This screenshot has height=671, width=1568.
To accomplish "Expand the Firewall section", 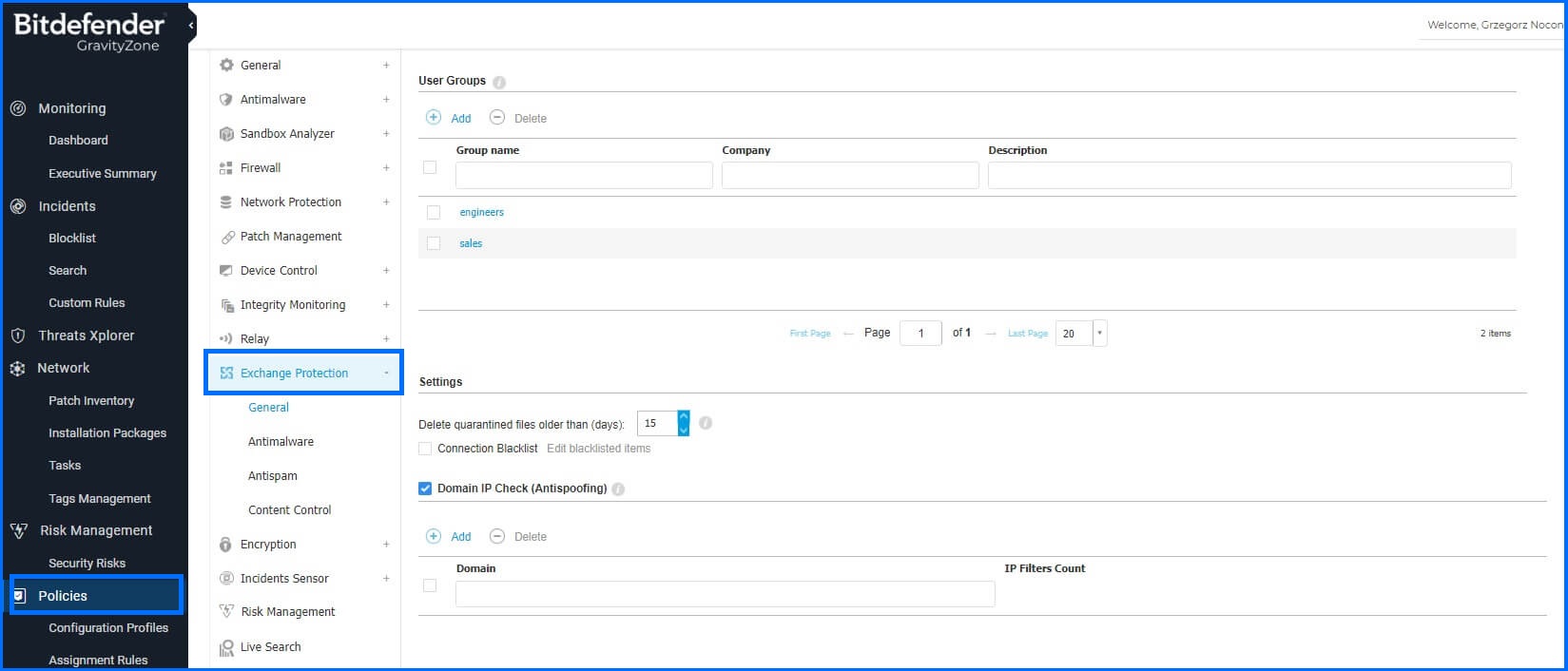I will coord(386,168).
